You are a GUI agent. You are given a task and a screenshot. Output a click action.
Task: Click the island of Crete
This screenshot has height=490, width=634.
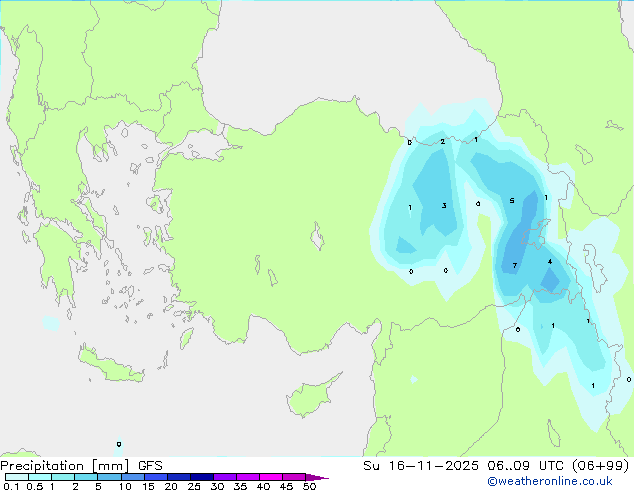pos(110,365)
